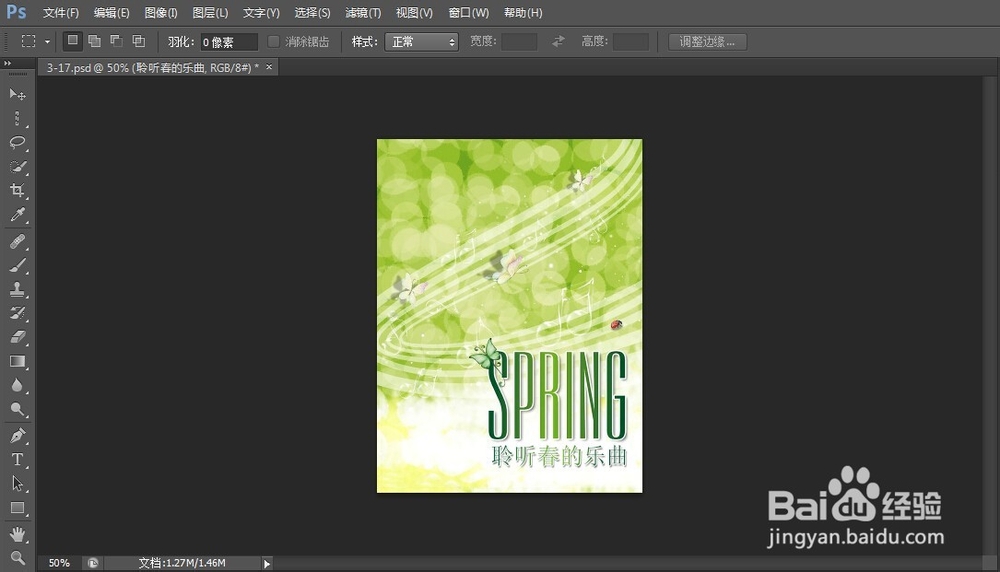The width and height of the screenshot is (1000, 572).
Task: Select the Crop tool
Action: tap(17, 190)
